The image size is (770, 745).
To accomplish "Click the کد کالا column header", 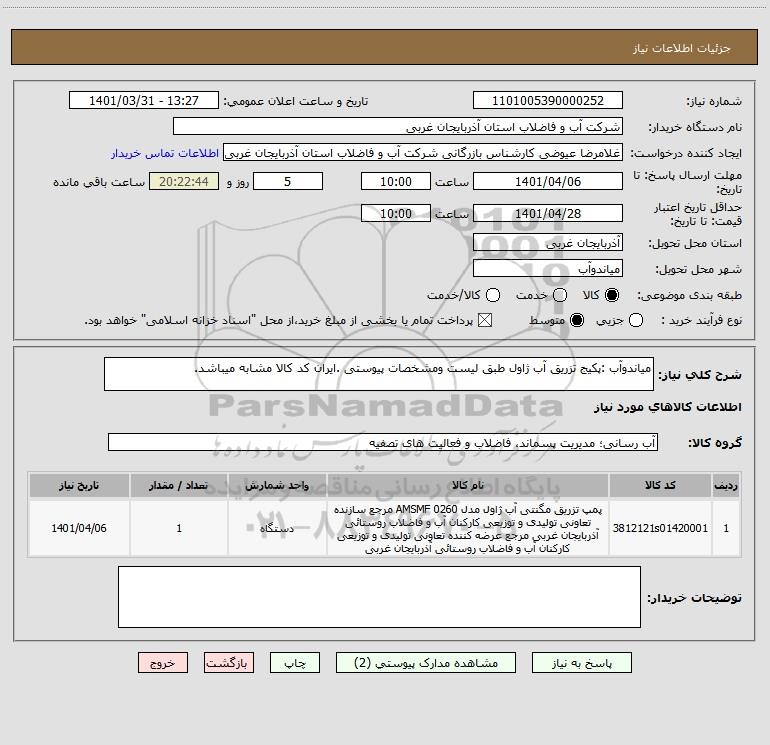I will point(660,485).
